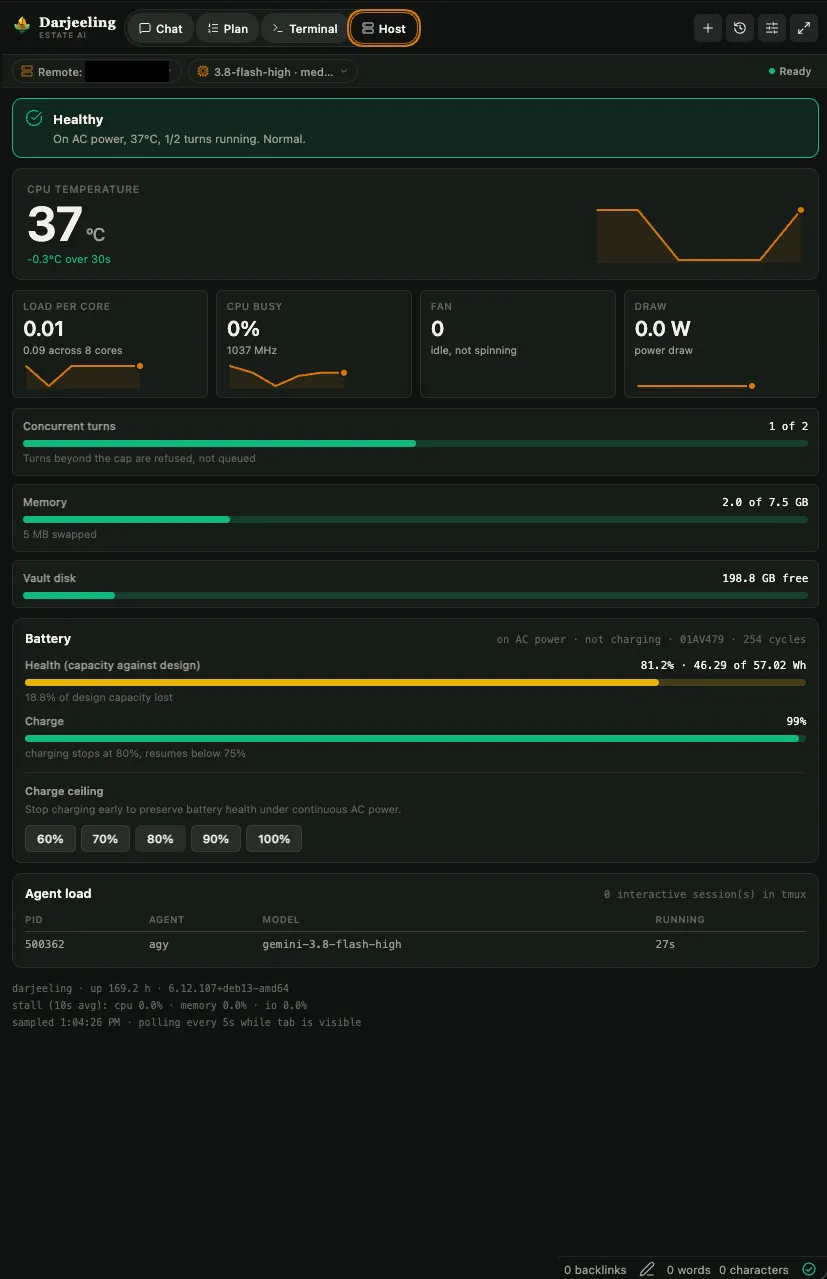
Task: Click the '0 words' status entry
Action: pos(689,1270)
